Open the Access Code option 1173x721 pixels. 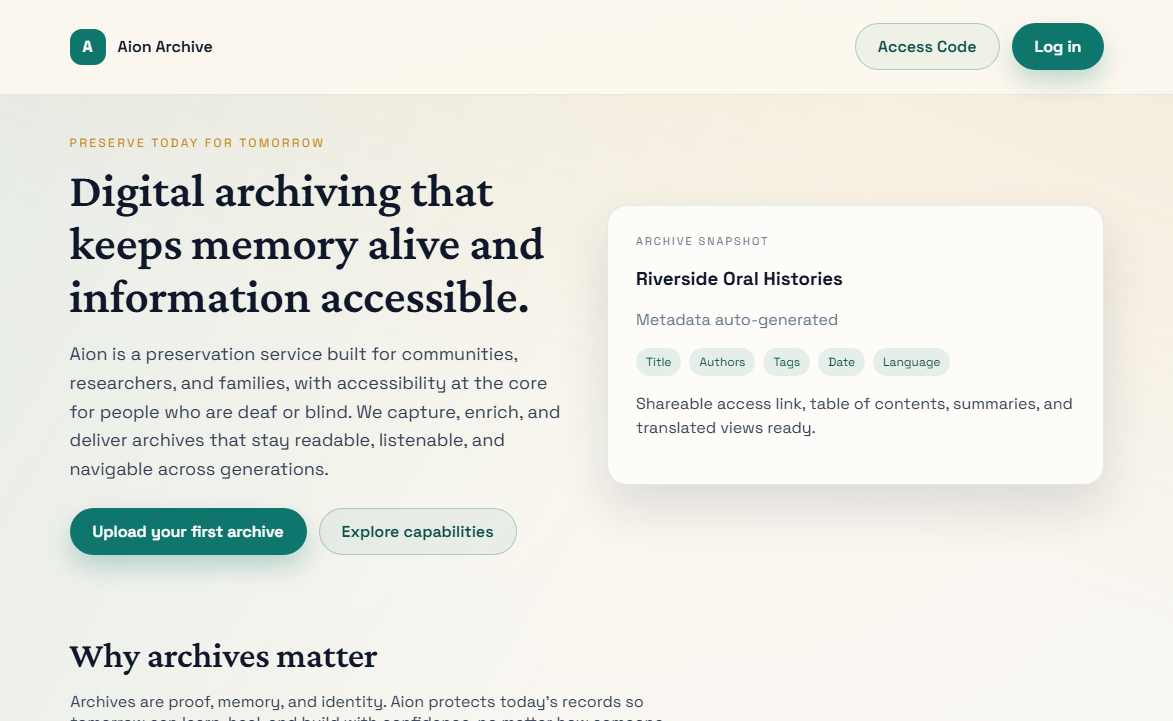pos(926,47)
